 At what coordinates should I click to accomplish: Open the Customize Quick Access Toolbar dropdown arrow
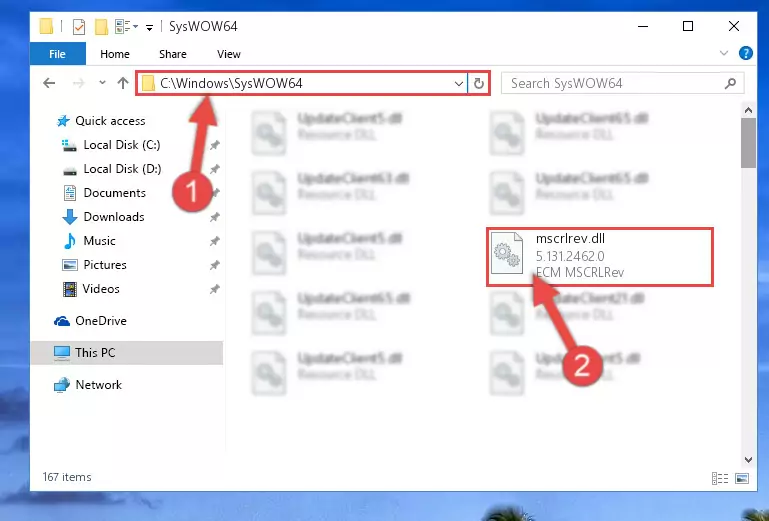149,27
